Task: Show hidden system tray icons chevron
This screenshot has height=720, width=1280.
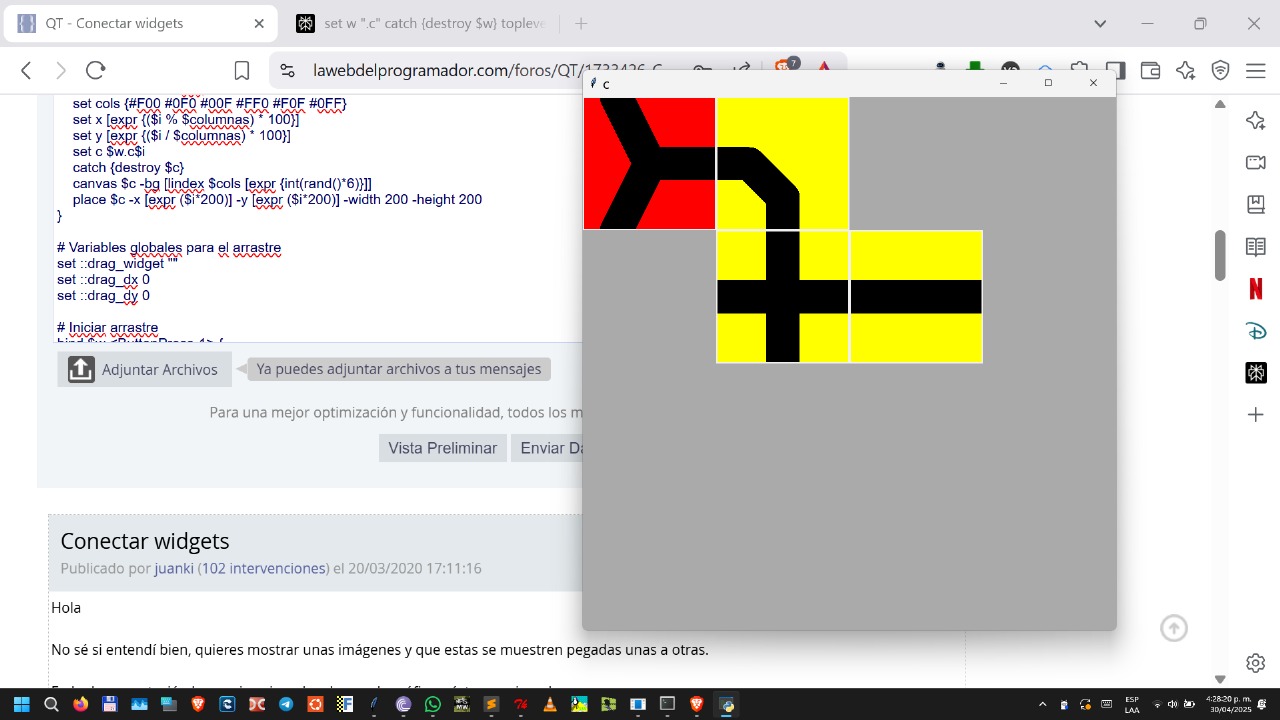Action: [1043, 704]
